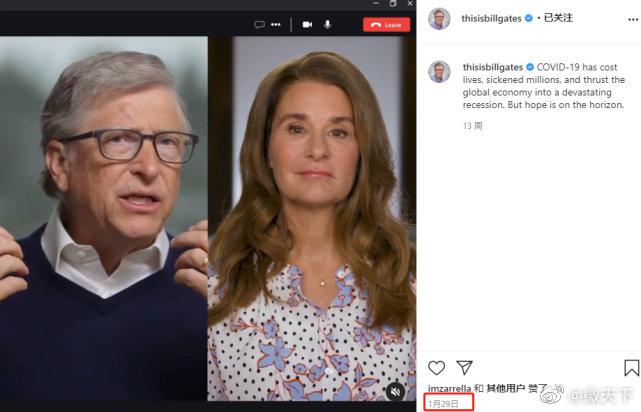Viewport: 641px width, 412px height.
Task: Unmute the video using the speaker icon
Action: click(x=396, y=390)
